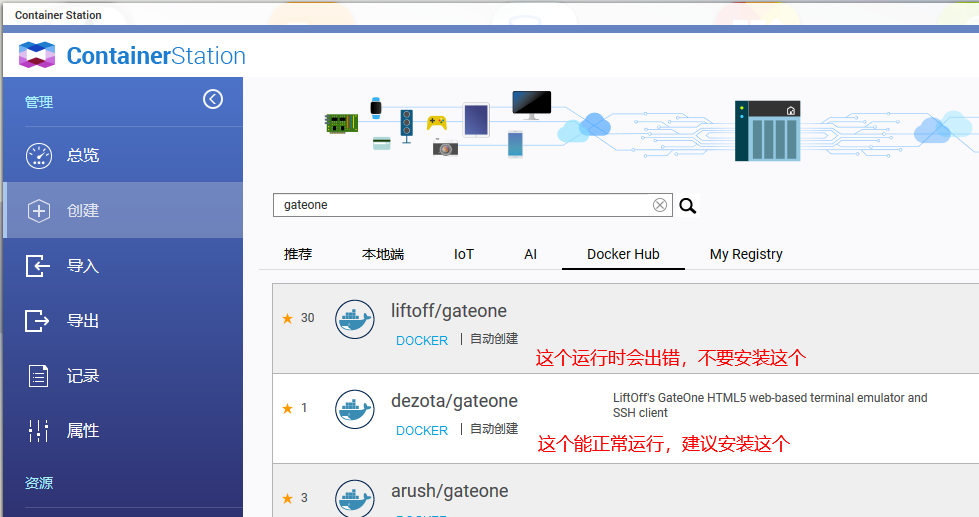Select the Docker Hub tab
The height and width of the screenshot is (517, 979).
pyautogui.click(x=623, y=254)
